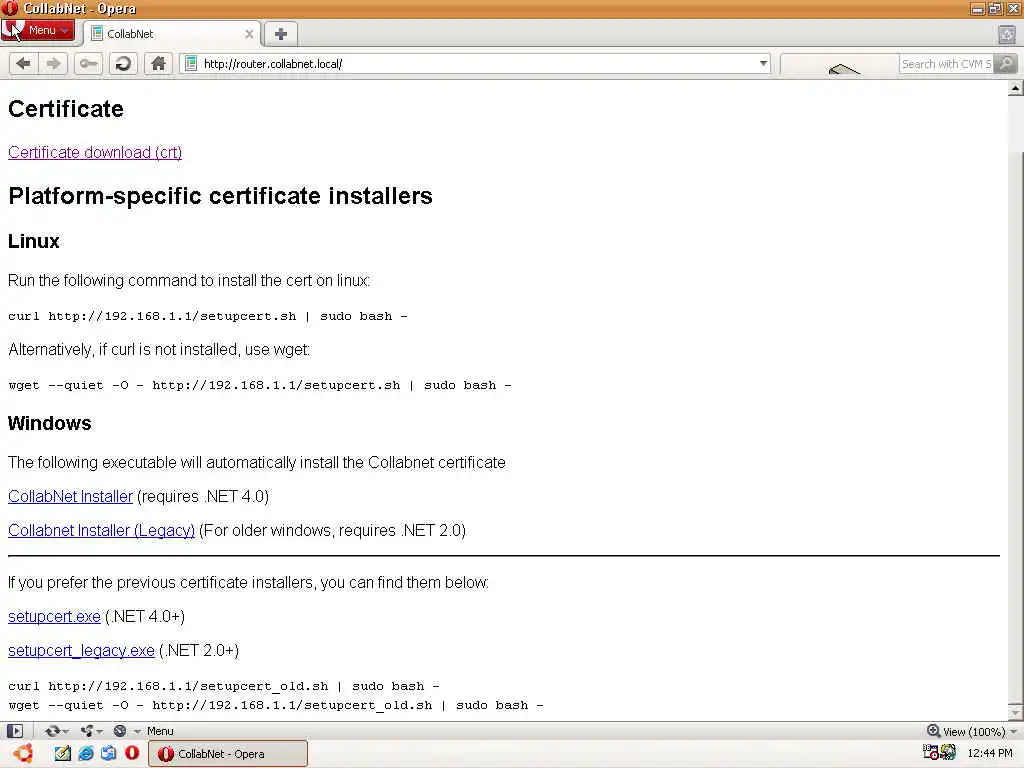This screenshot has height=768, width=1024.
Task: Launch Internet Explorer quick launch icon
Action: click(86, 754)
